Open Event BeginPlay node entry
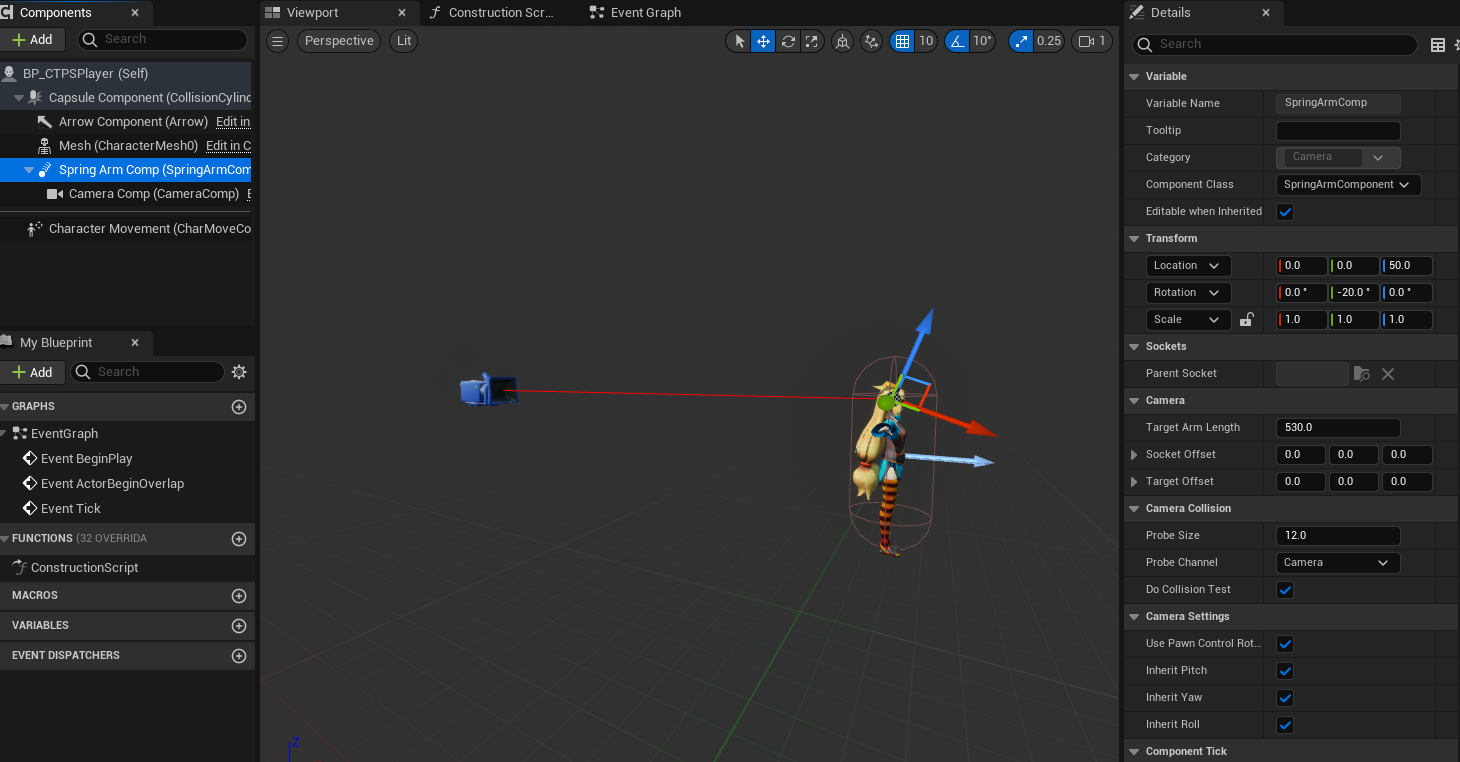 [x=86, y=458]
